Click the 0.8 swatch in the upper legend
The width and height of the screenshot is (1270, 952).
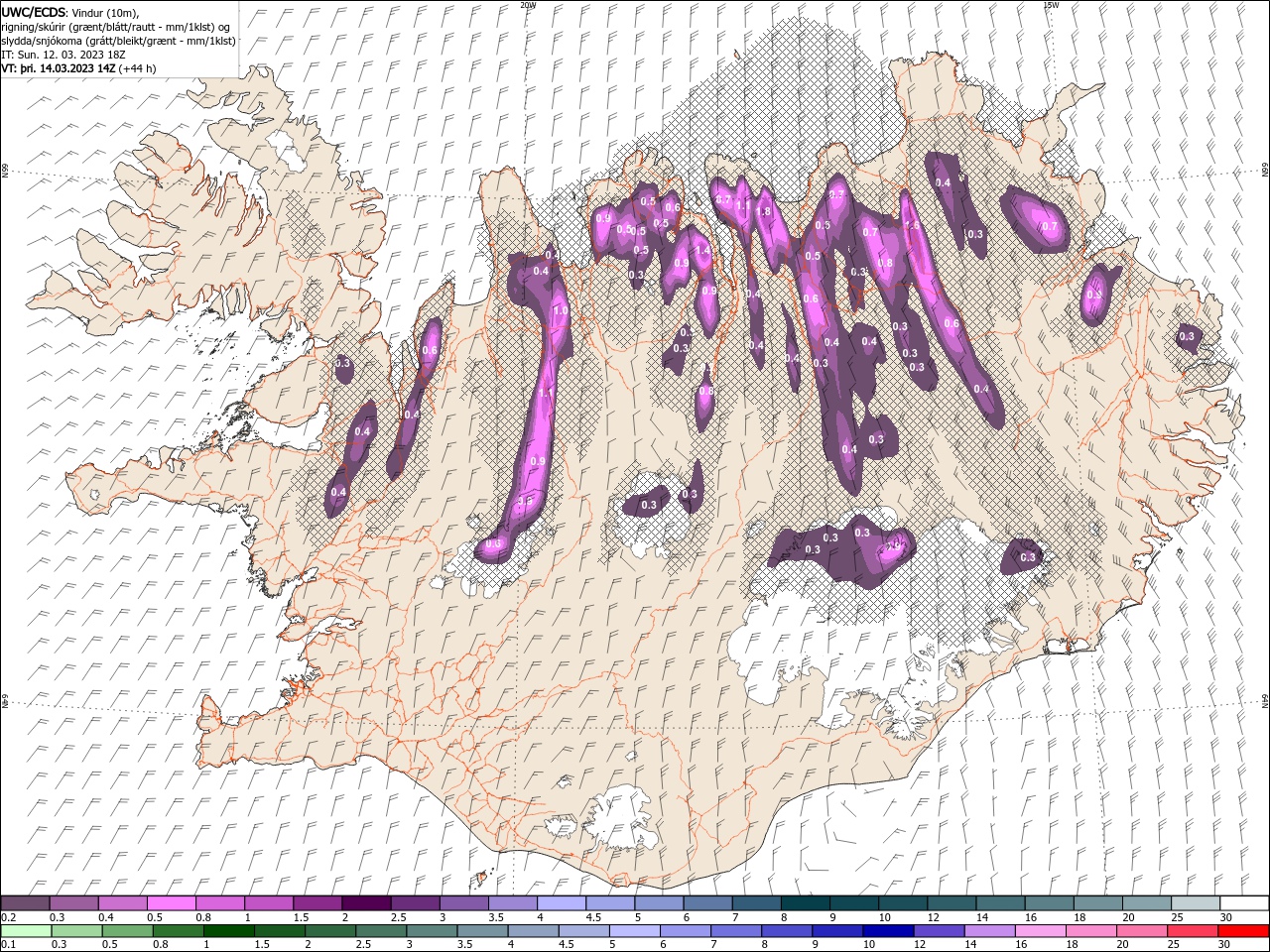coord(220,903)
